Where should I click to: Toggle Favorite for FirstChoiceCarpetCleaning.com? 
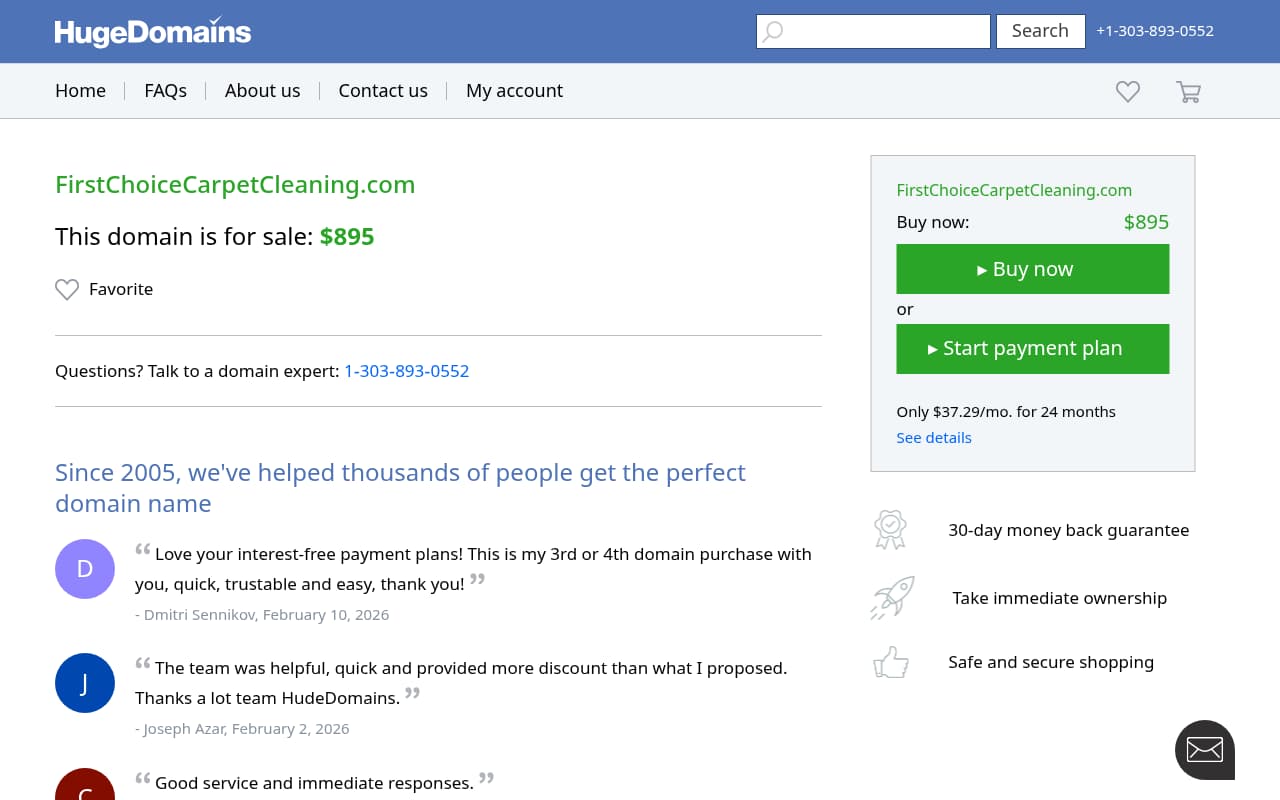[103, 289]
